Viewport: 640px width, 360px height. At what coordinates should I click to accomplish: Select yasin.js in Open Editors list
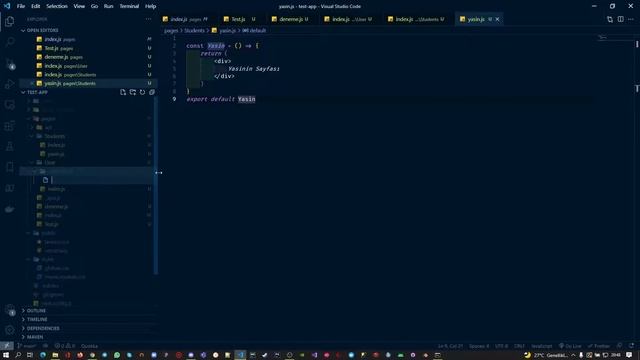pos(88,83)
